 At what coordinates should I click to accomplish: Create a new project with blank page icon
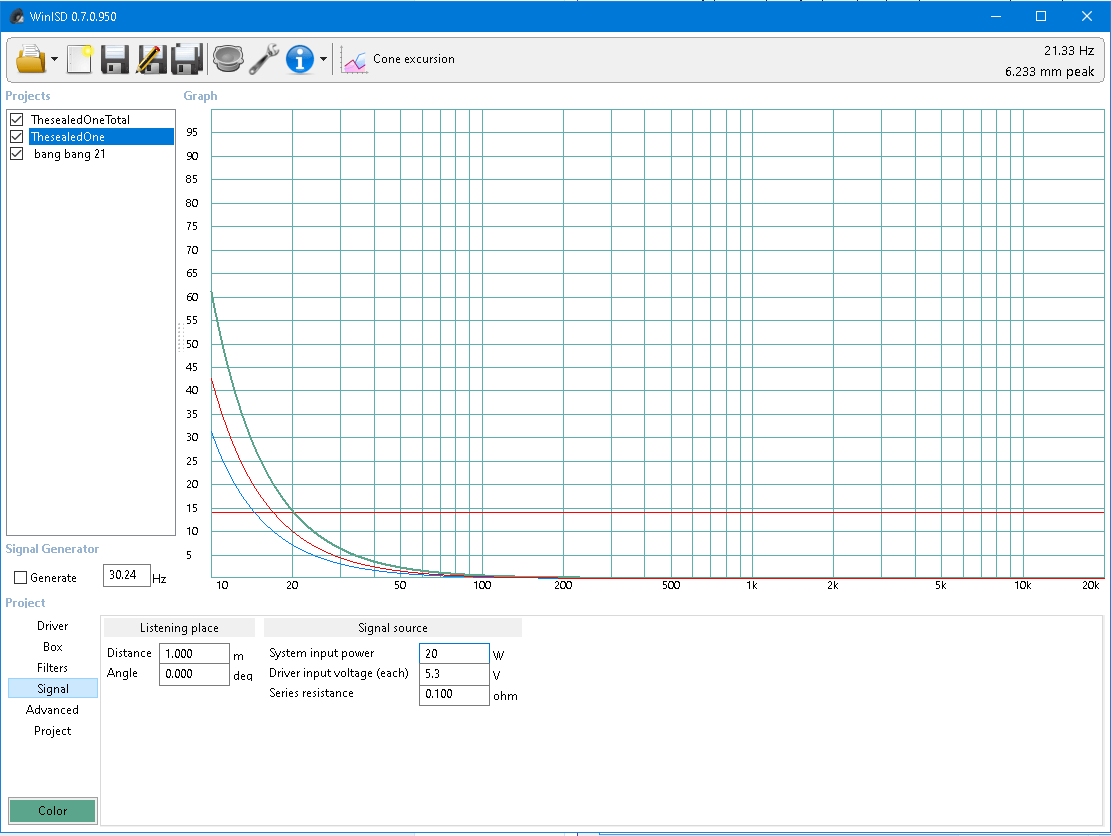pyautogui.click(x=79, y=59)
